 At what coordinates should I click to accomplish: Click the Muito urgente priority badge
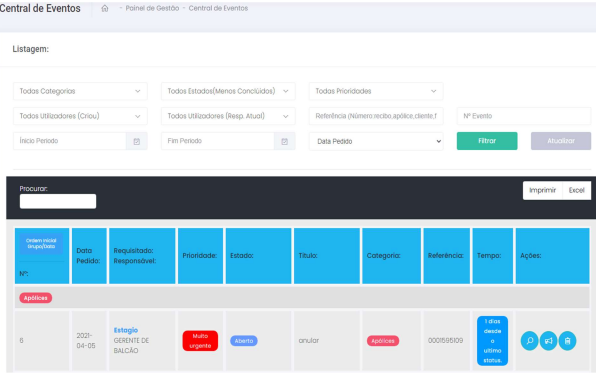(200, 341)
